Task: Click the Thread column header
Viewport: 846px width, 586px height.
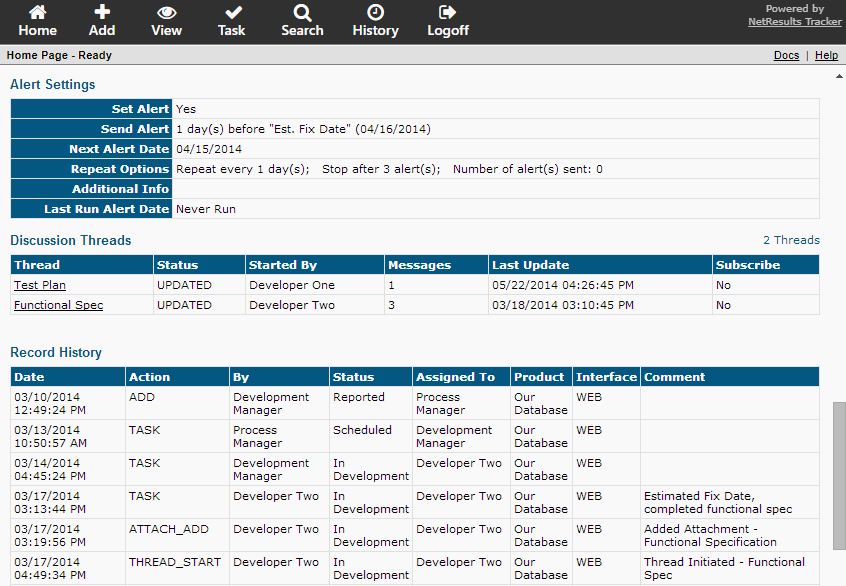Action: click(82, 265)
